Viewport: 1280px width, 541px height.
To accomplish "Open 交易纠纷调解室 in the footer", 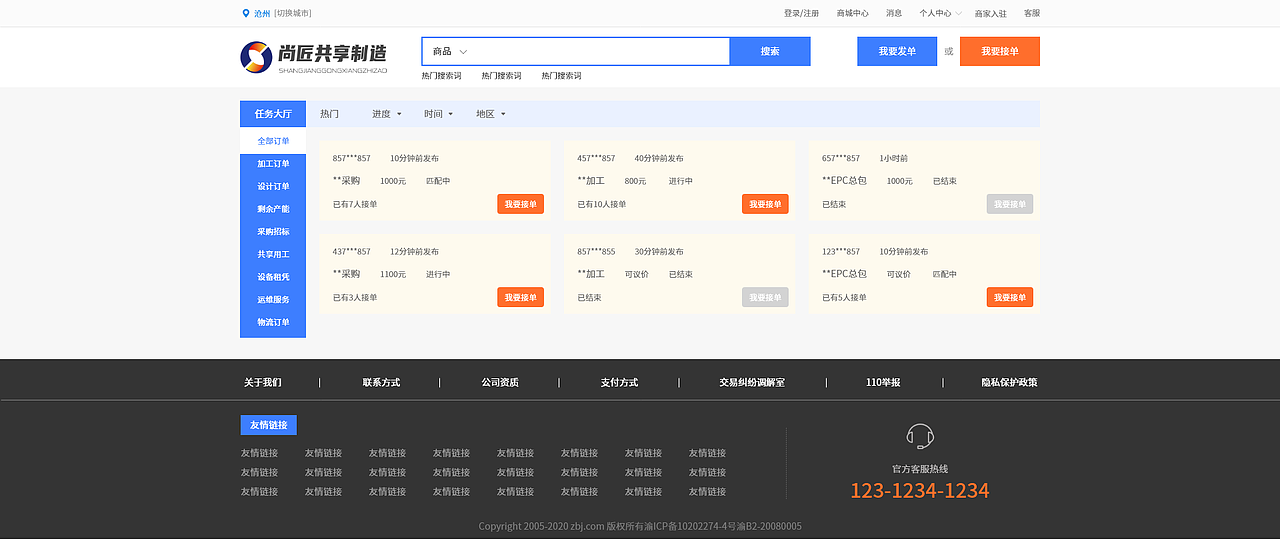I will pos(752,383).
